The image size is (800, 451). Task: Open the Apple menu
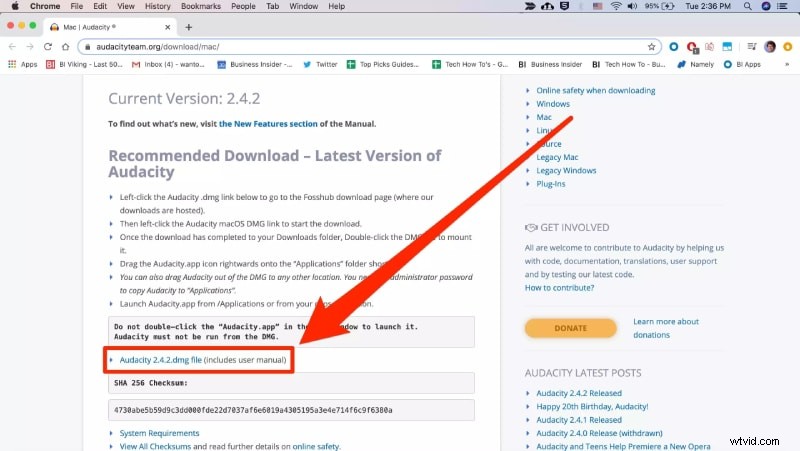15,6
